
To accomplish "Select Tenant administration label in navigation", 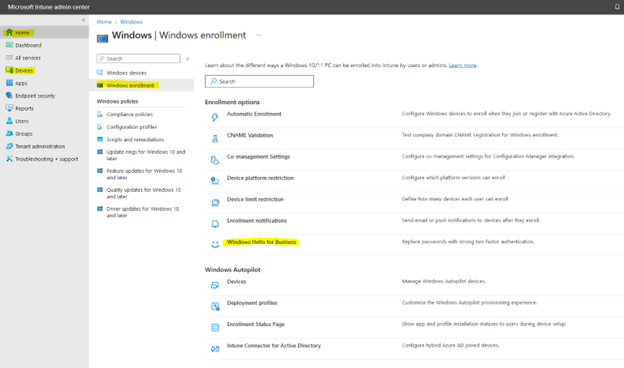I will click(40, 146).
